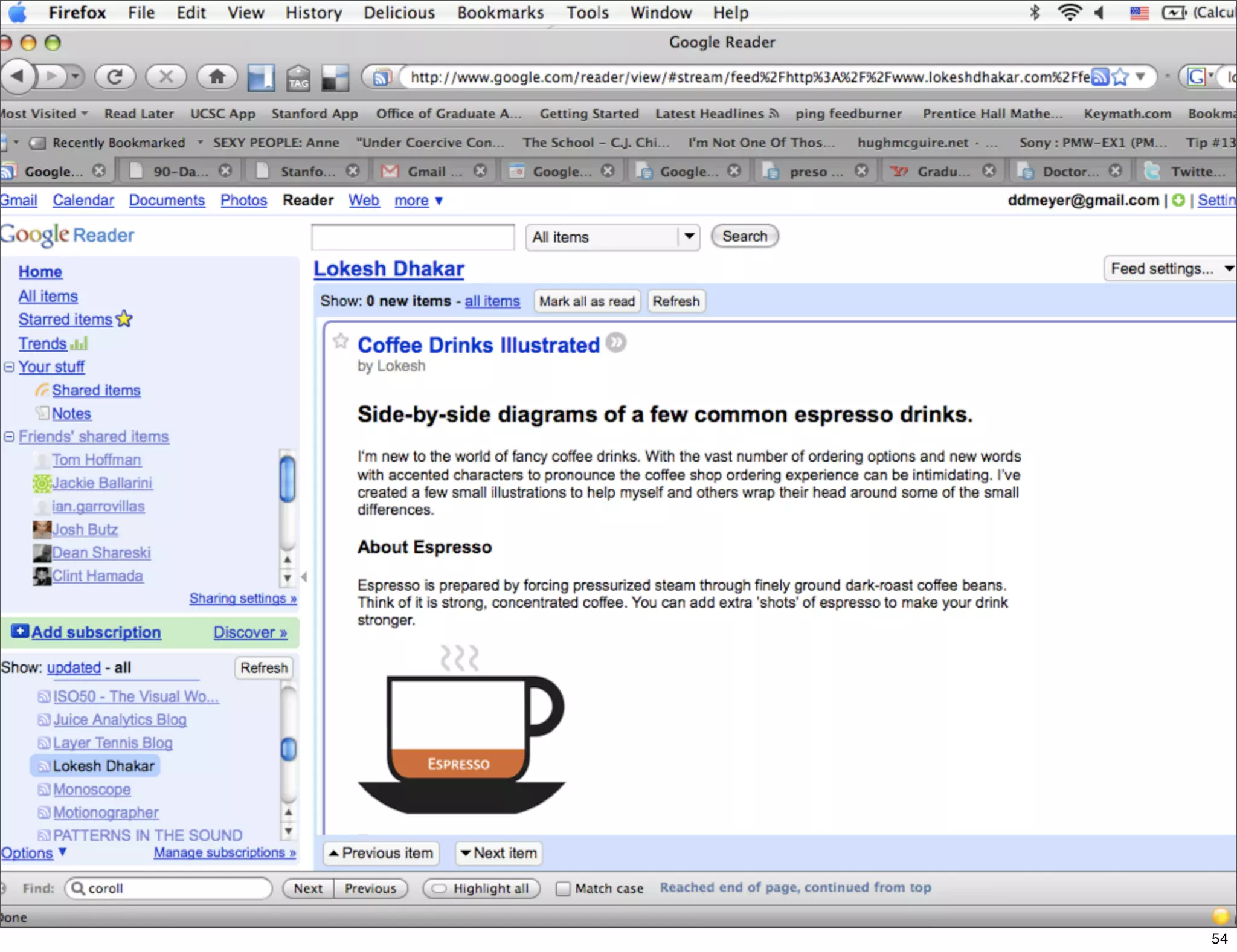Click the TAG bookmark toolbar icon
The image size is (1237, 952).
coord(298,78)
